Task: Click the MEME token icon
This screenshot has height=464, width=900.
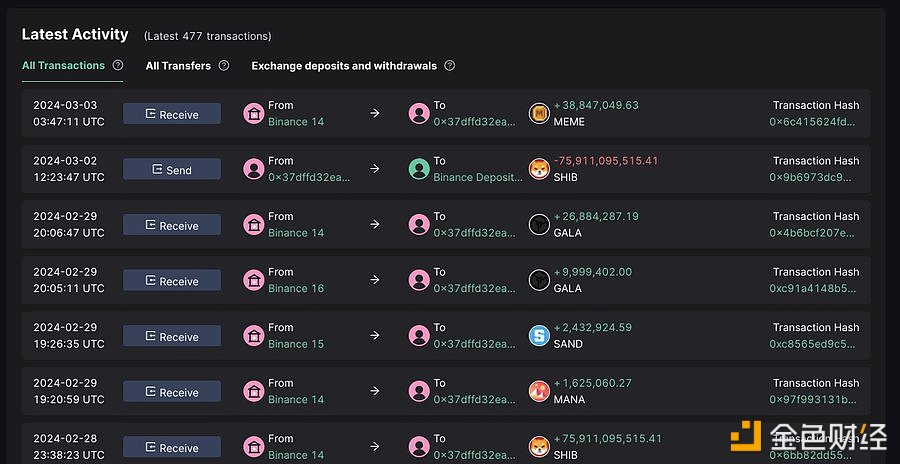Action: tap(539, 113)
